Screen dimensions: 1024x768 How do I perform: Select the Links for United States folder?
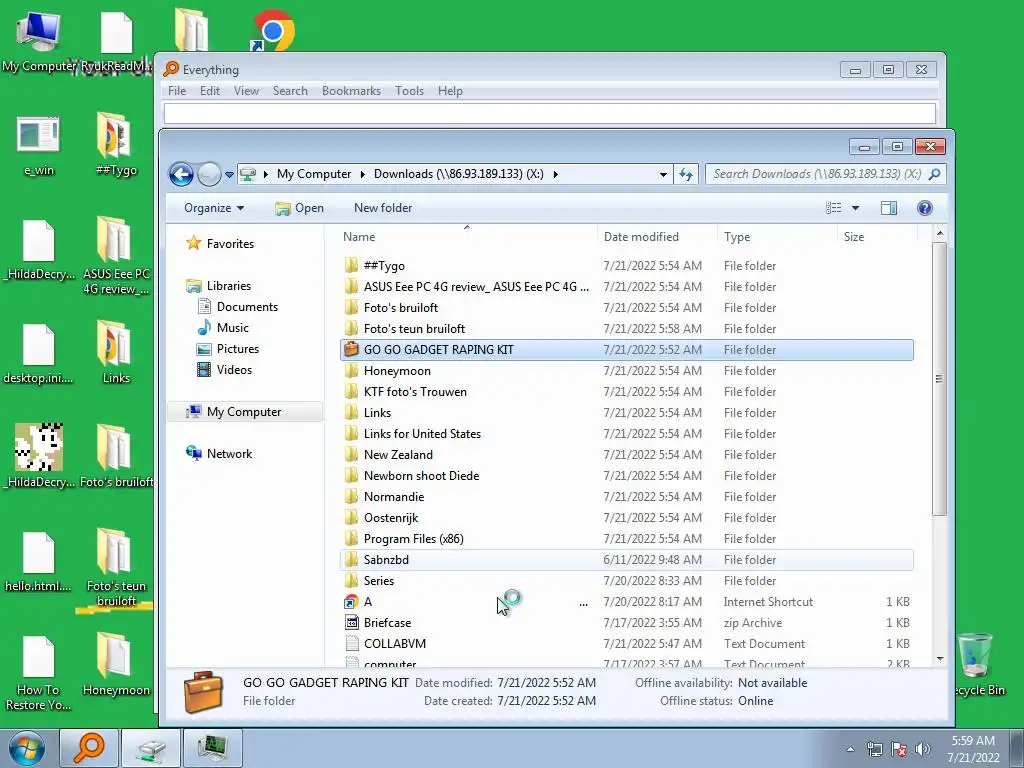pyautogui.click(x=627, y=434)
